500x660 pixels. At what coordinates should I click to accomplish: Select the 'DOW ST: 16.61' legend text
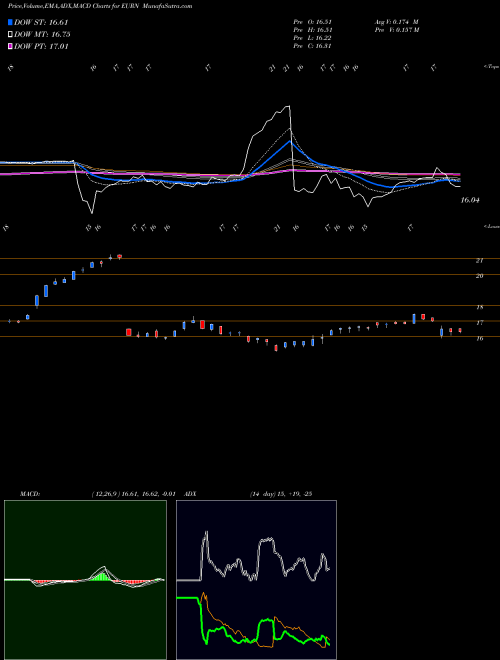tap(41, 22)
